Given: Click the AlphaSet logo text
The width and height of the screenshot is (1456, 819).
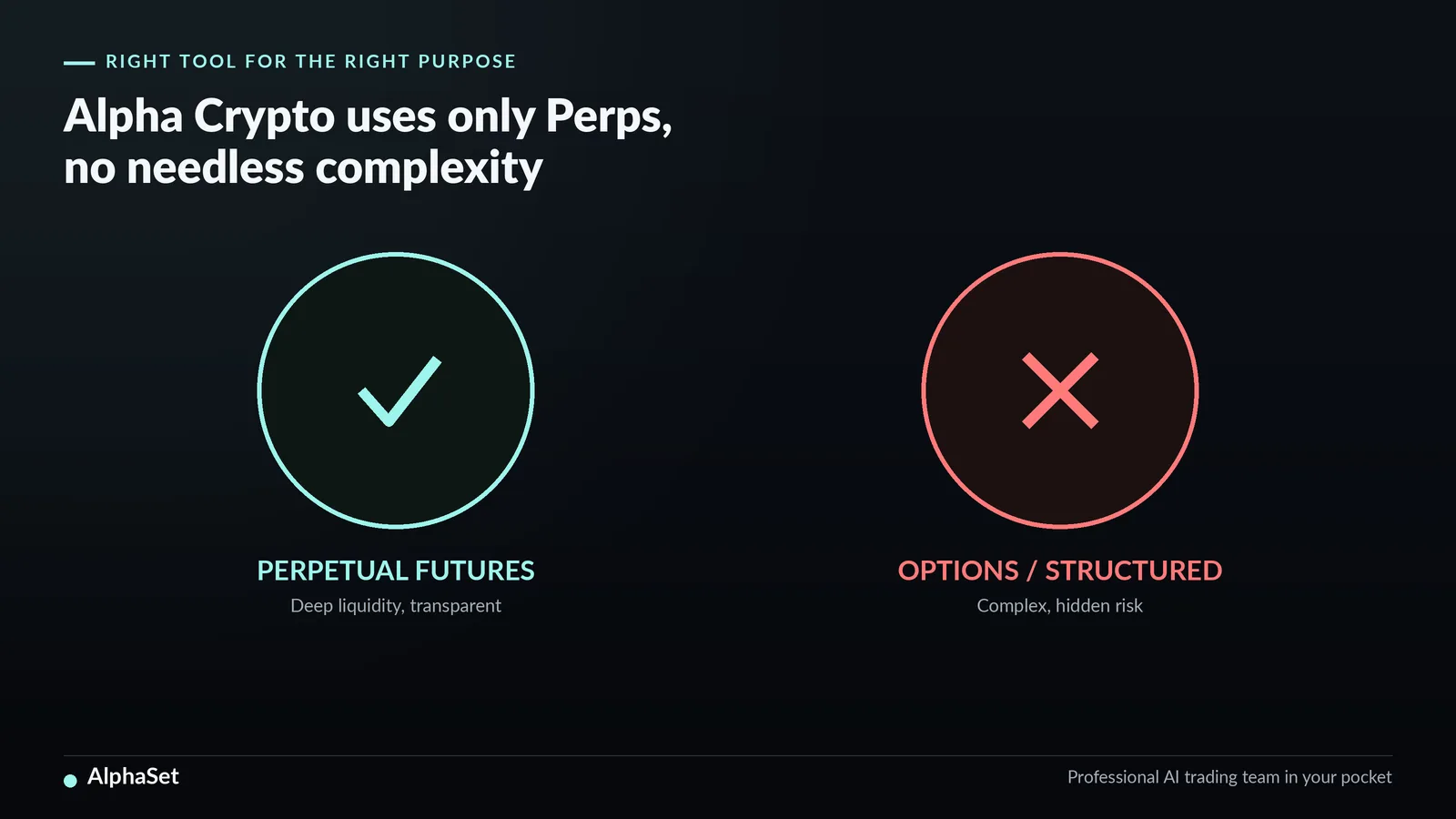Looking at the screenshot, I should coord(133,776).
